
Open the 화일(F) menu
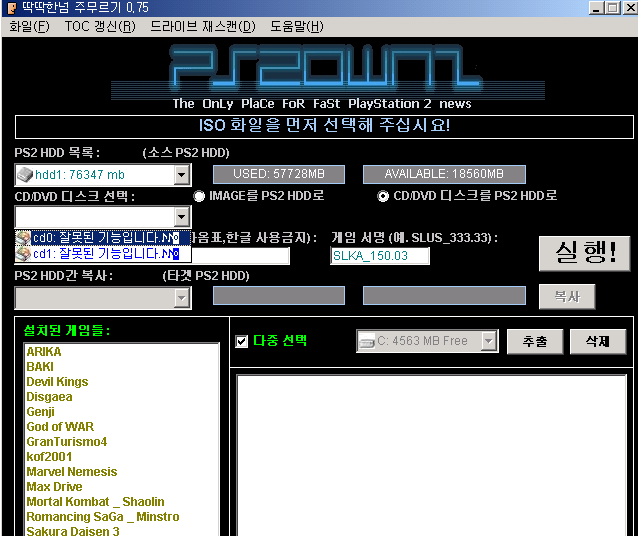29,27
